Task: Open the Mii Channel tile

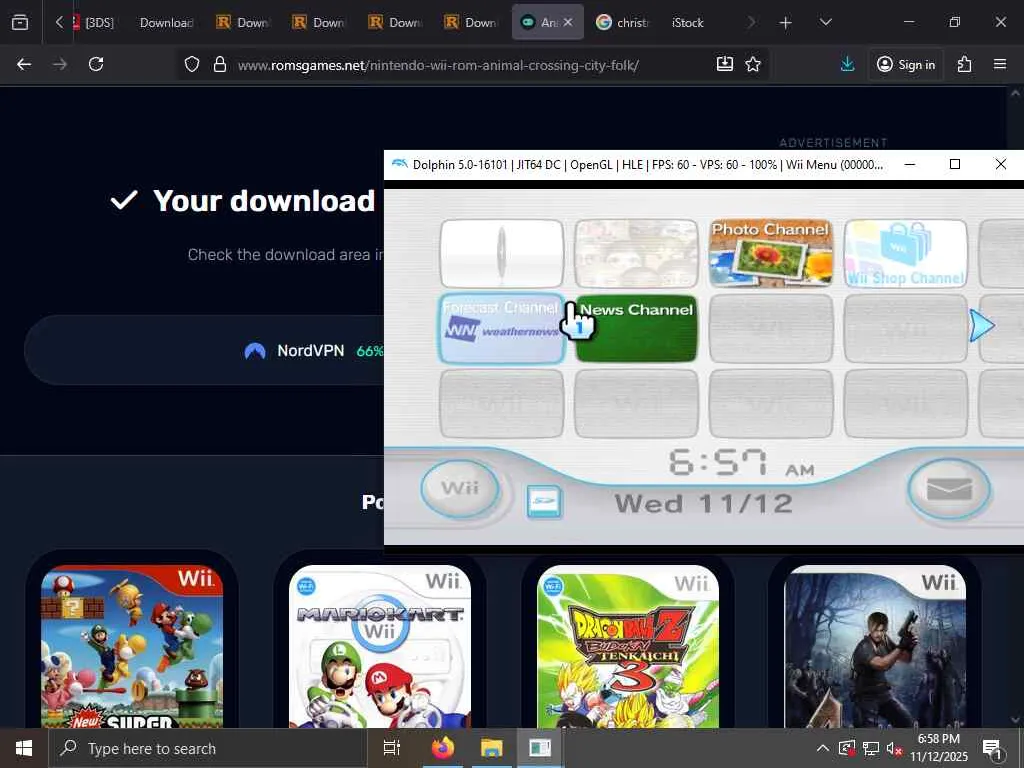Action: pos(636,253)
